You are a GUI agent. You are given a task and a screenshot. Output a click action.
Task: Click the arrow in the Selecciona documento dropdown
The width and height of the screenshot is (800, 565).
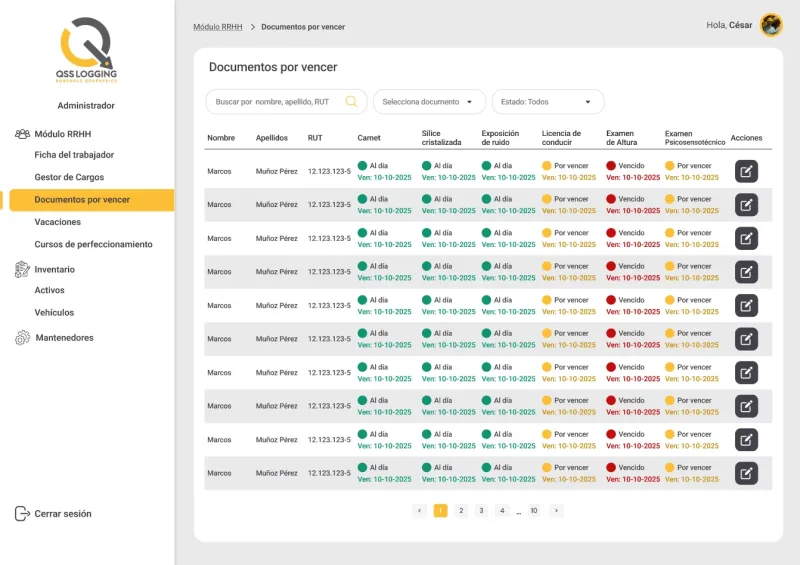point(469,102)
